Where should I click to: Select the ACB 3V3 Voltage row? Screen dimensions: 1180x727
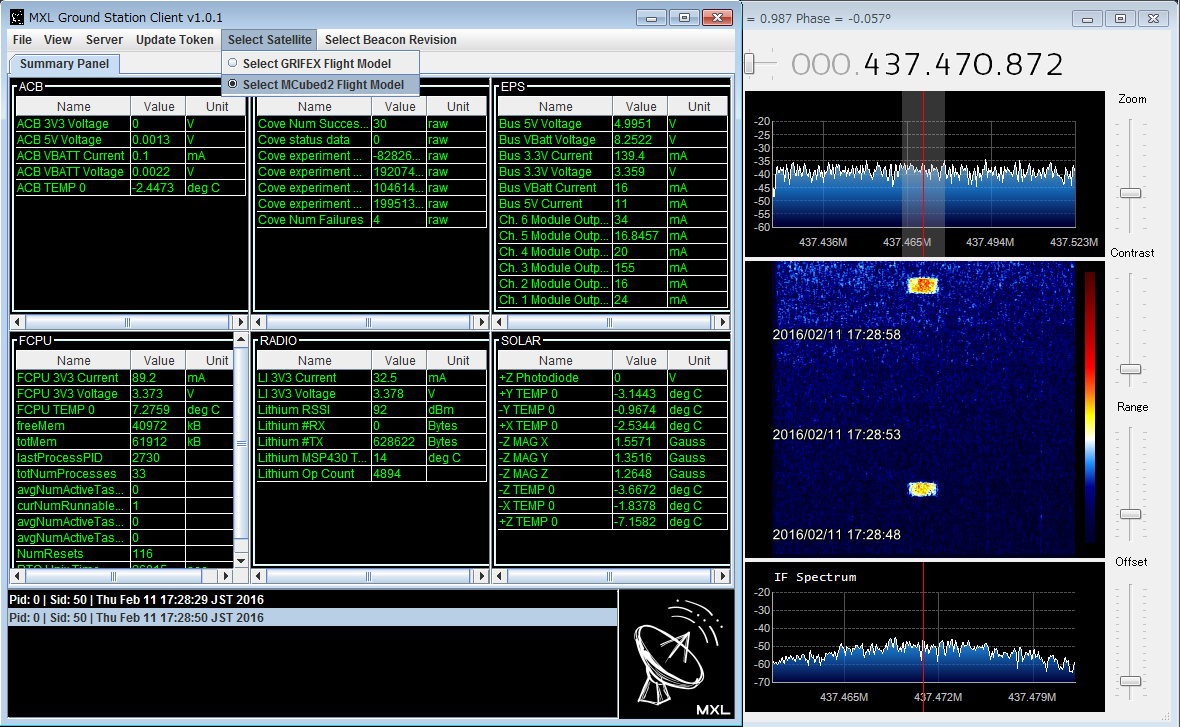(x=130, y=124)
